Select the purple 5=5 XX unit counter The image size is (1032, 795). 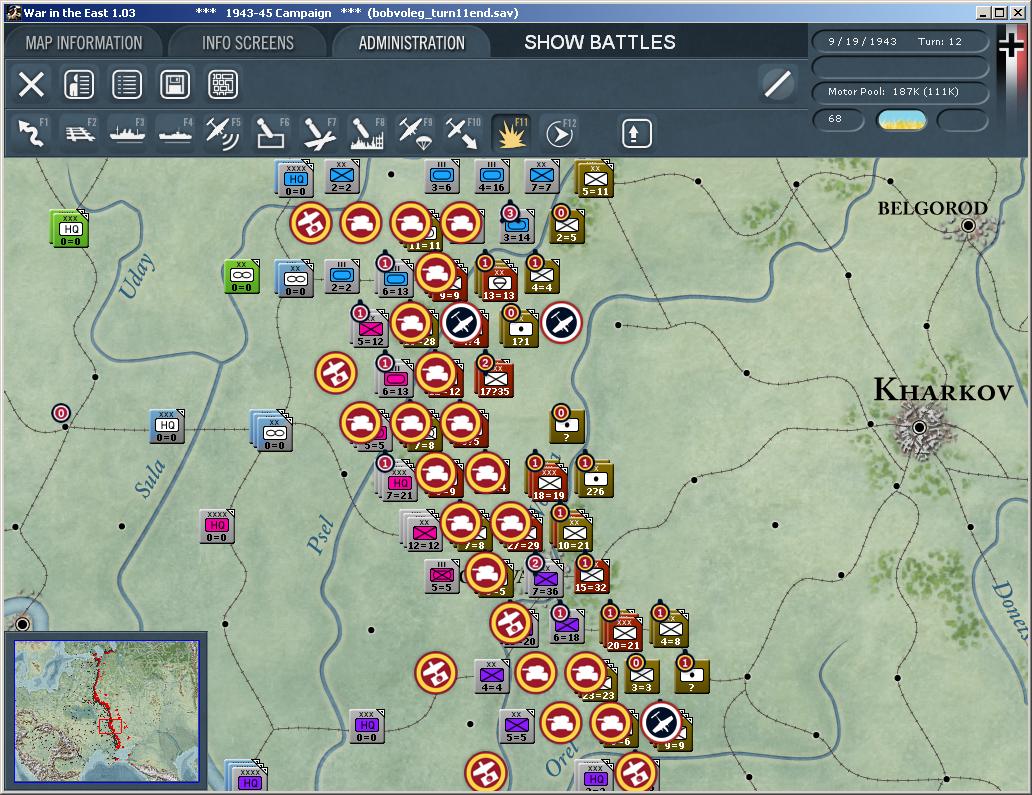517,727
